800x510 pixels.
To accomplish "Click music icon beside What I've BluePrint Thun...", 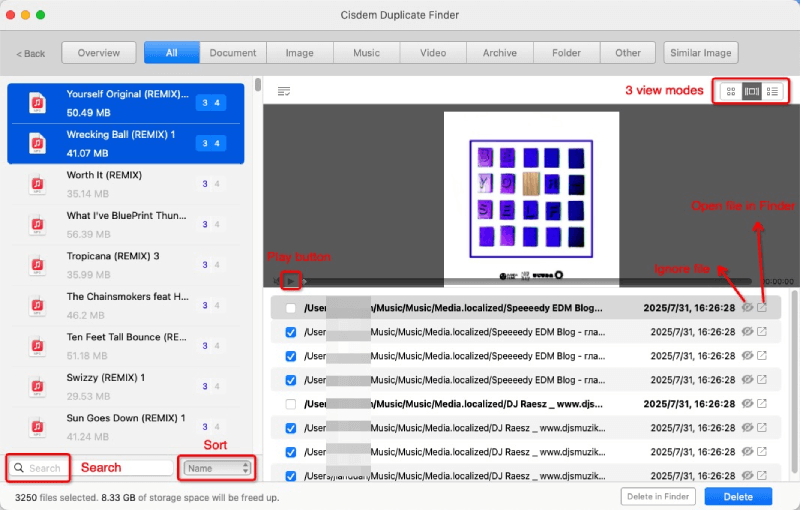I will tap(37, 224).
